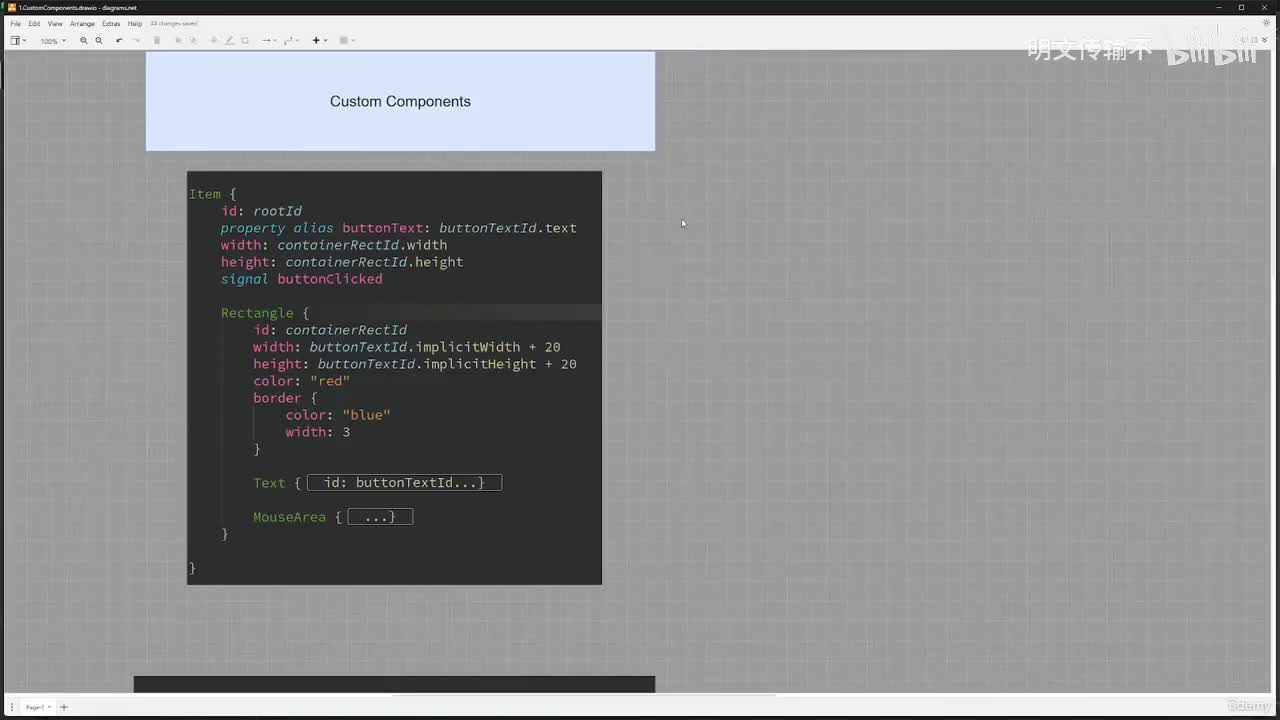The image size is (1280, 720).
Task: Click the 'All changes saved' status
Action: [x=174, y=24]
